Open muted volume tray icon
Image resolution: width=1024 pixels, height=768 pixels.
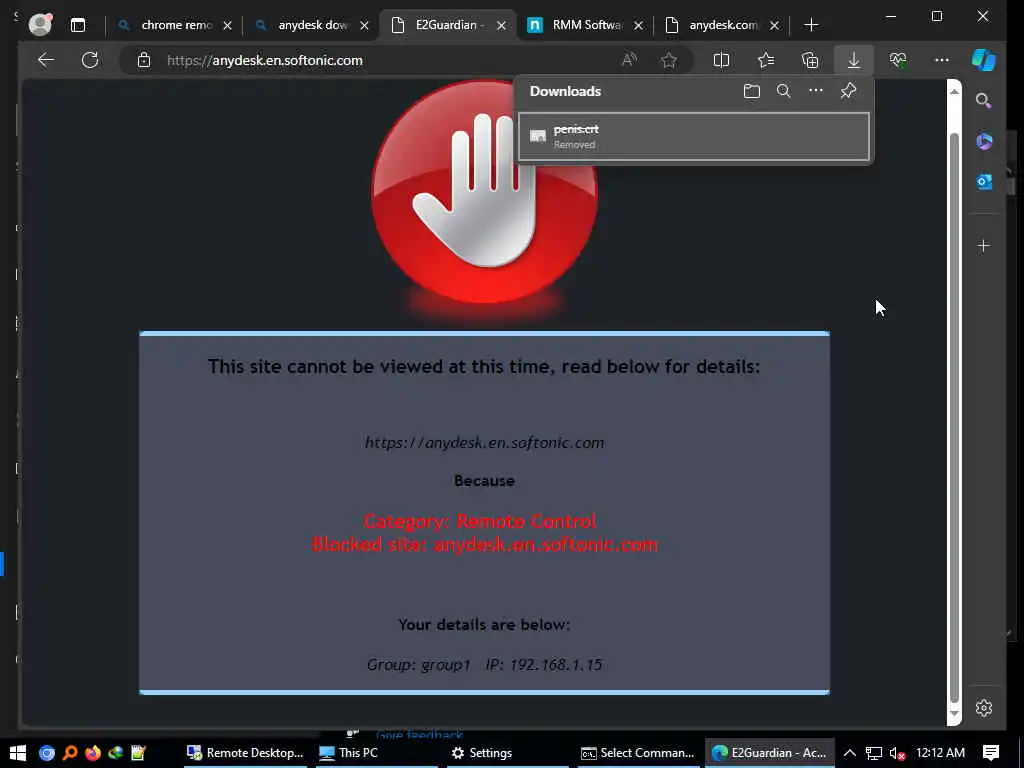(x=897, y=753)
